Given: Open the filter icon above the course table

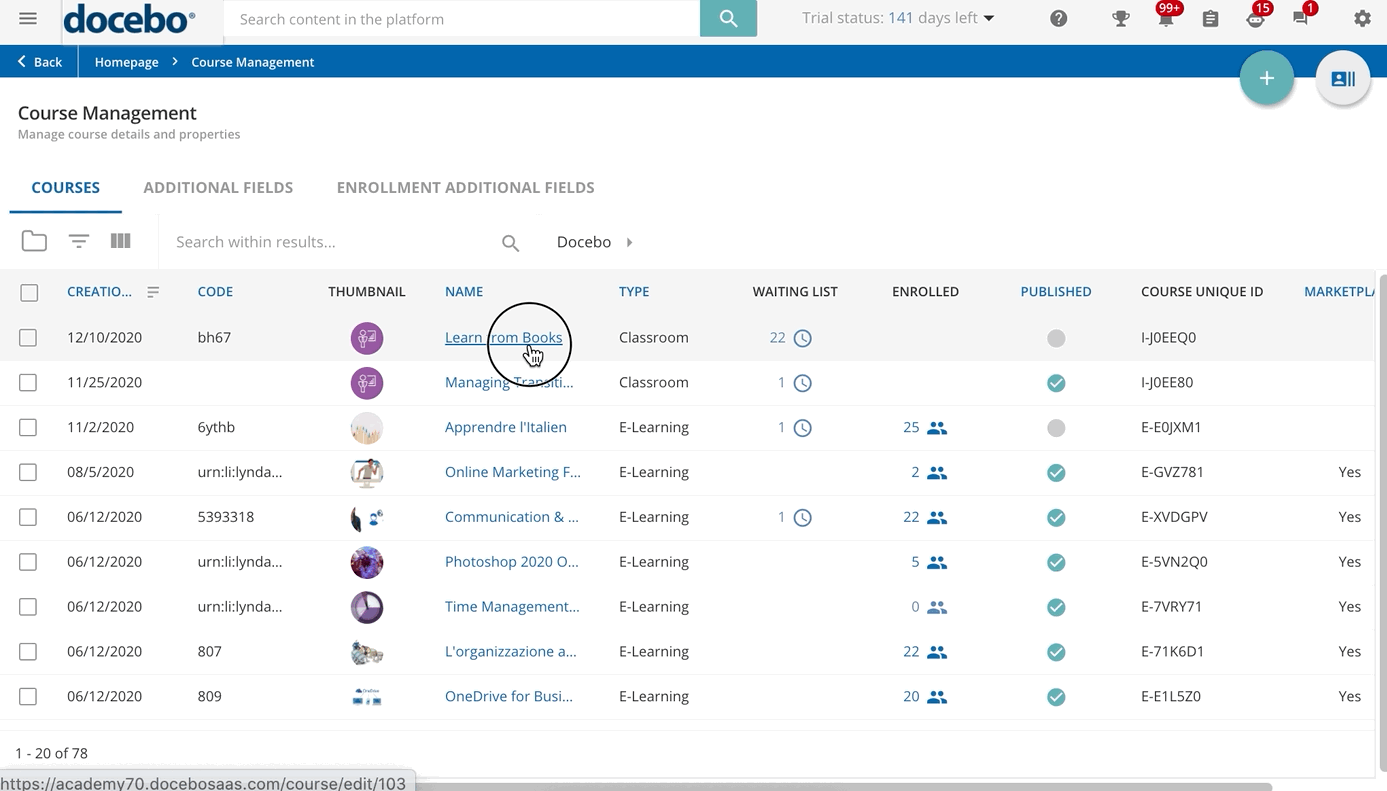Looking at the screenshot, I should [x=78, y=241].
